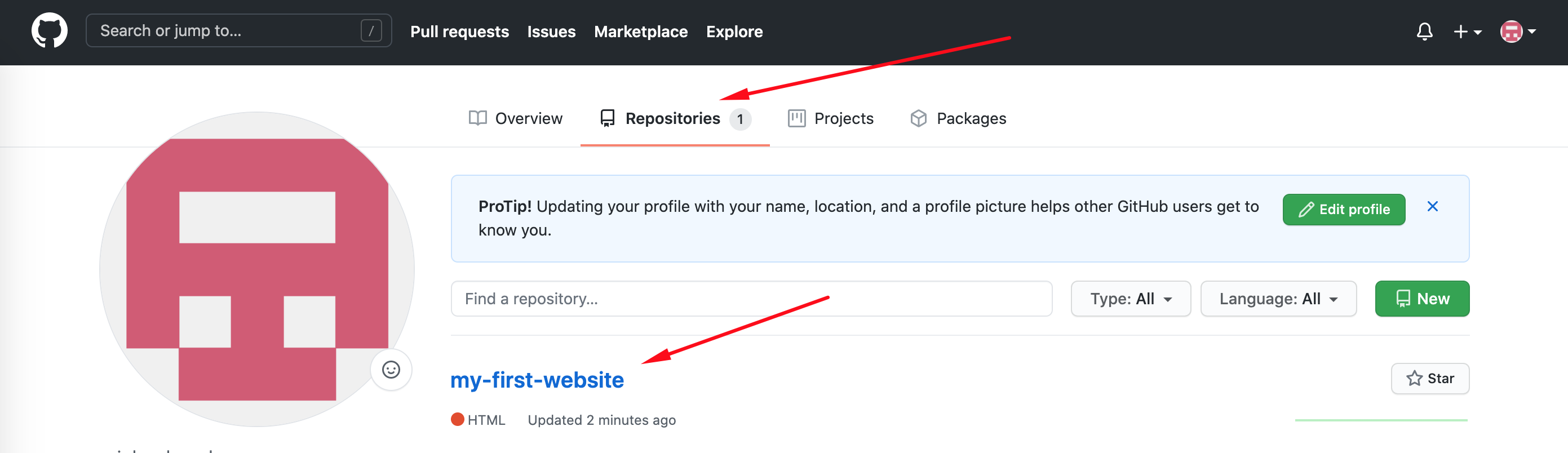
Task: Go to Pull requests in header
Action: [x=459, y=32]
